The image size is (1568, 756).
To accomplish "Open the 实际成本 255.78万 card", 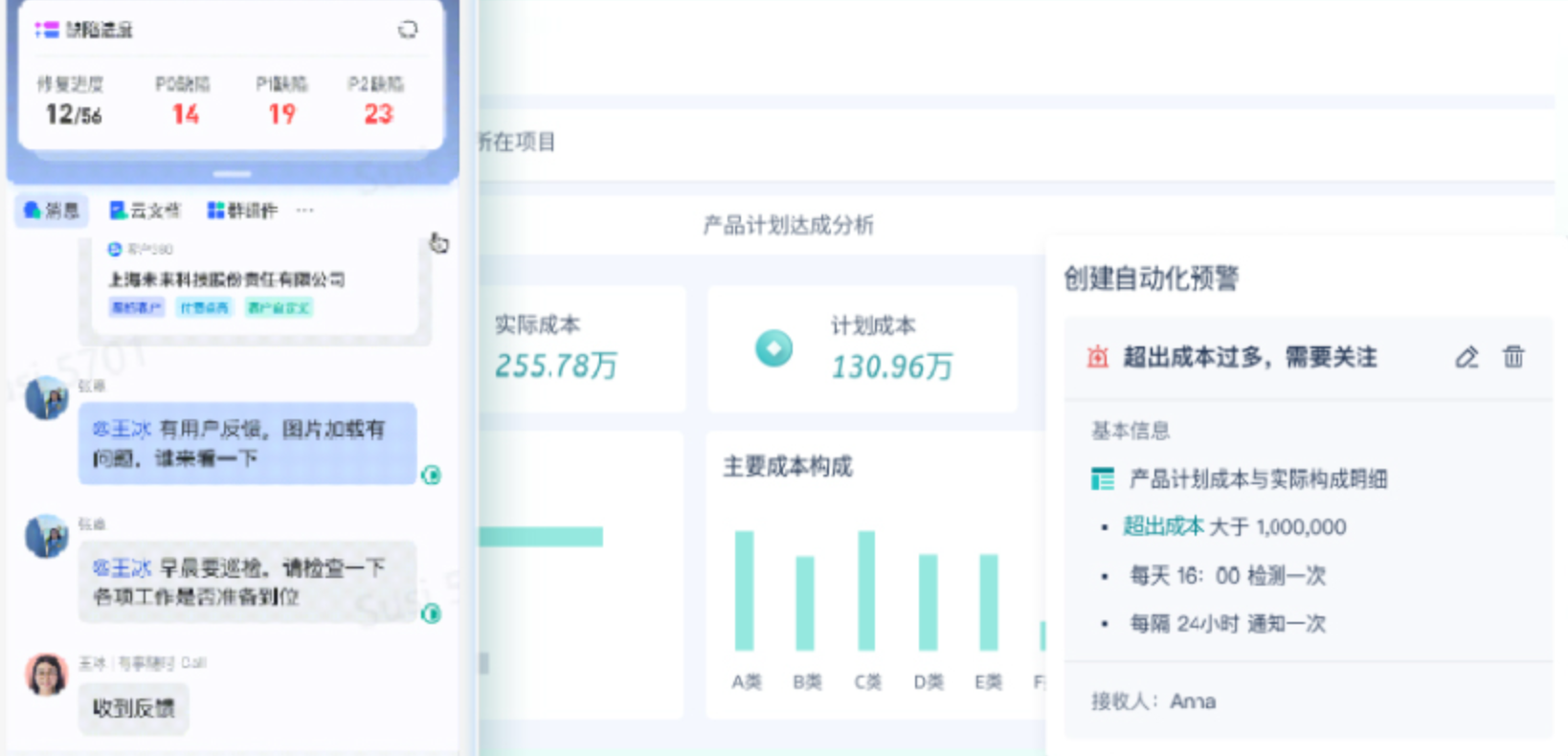I will 582,348.
